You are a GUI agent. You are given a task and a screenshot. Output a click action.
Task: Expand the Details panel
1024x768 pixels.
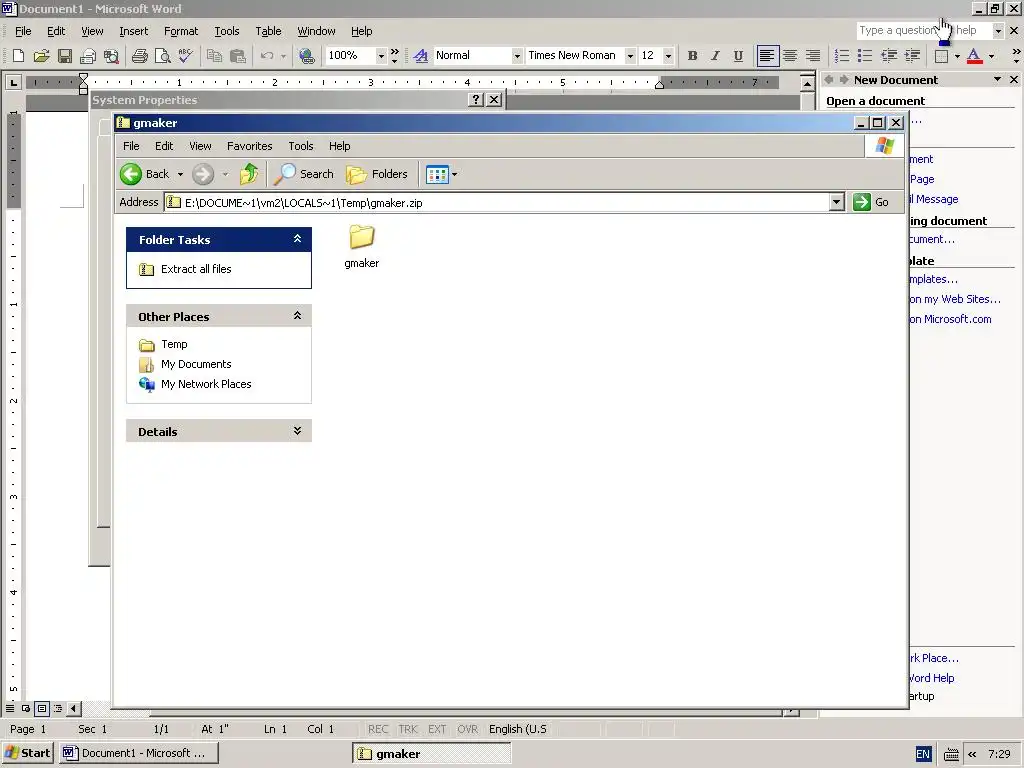tap(297, 431)
